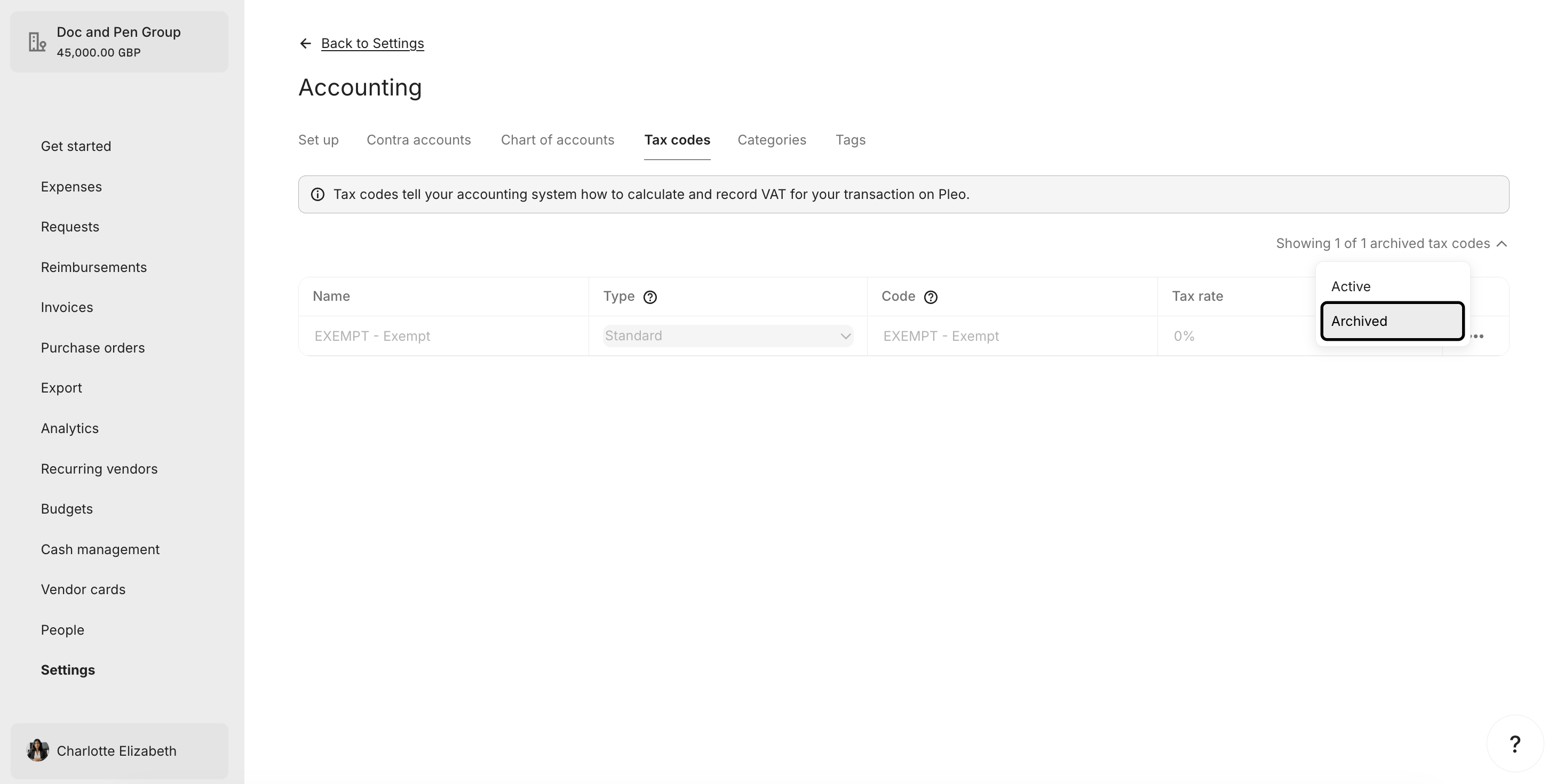The image size is (1556, 784).
Task: Click the 0% tax rate field
Action: pyautogui.click(x=1300, y=336)
